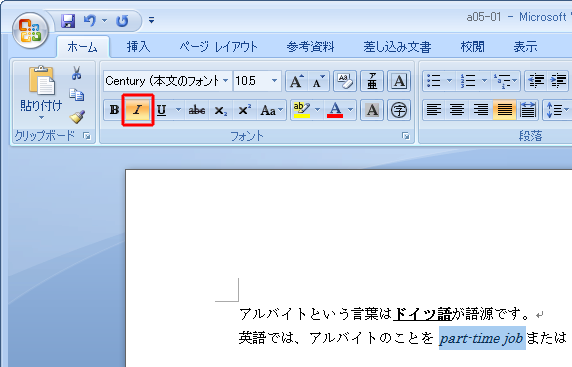Open the 表示 tab
Image resolution: width=572 pixels, height=367 pixels.
point(525,47)
